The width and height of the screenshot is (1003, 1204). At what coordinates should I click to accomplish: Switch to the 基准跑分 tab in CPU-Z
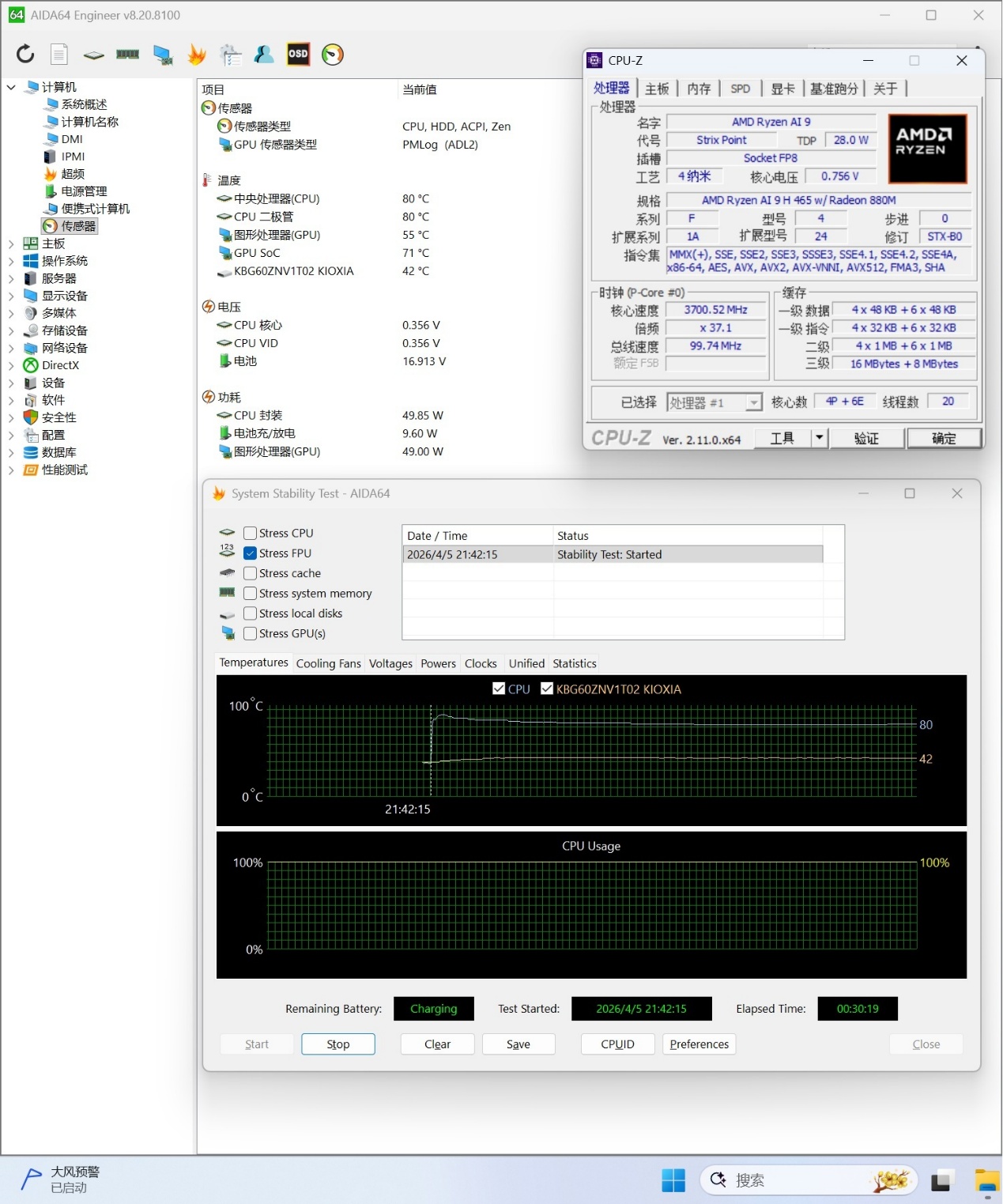click(x=834, y=89)
